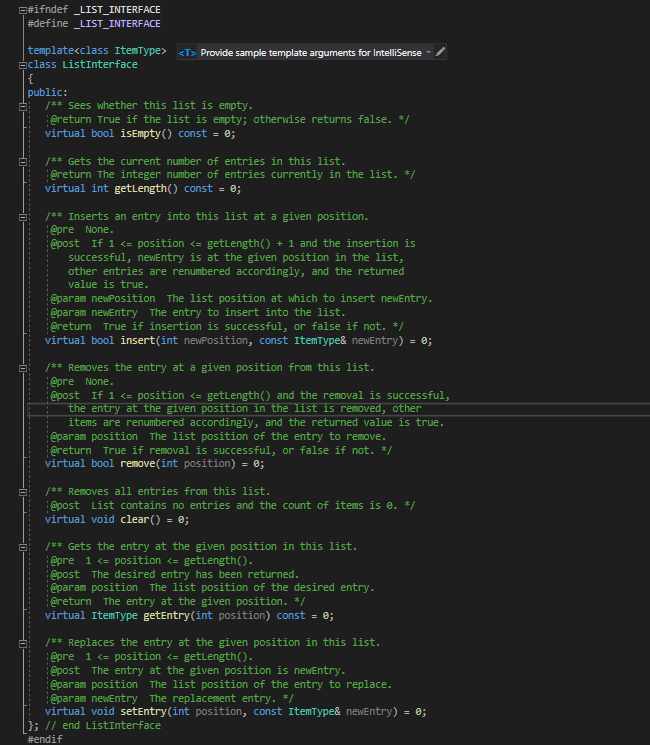
Task: Click the <T> template icon
Action: [187, 53]
